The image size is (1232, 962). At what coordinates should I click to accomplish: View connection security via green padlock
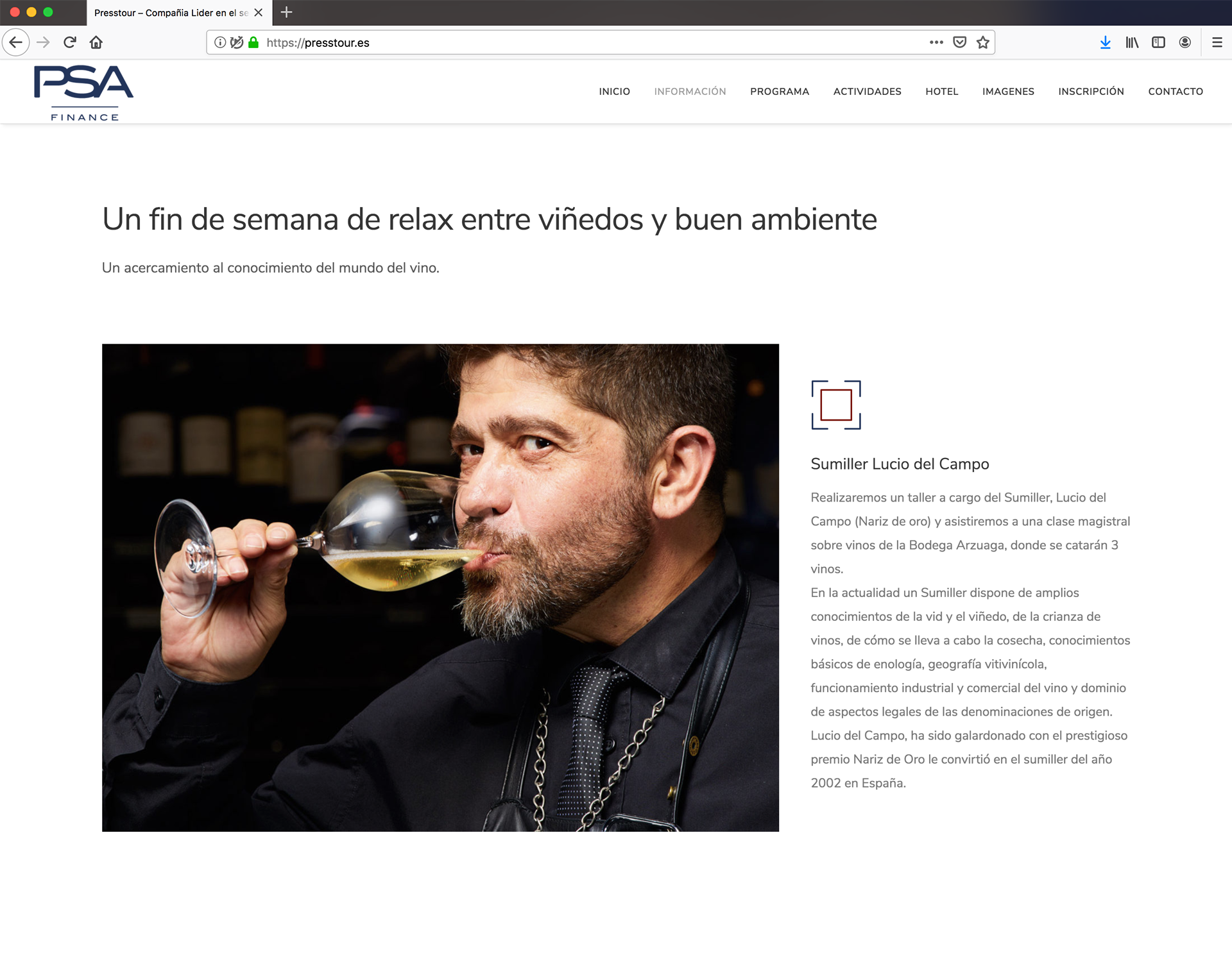253,42
